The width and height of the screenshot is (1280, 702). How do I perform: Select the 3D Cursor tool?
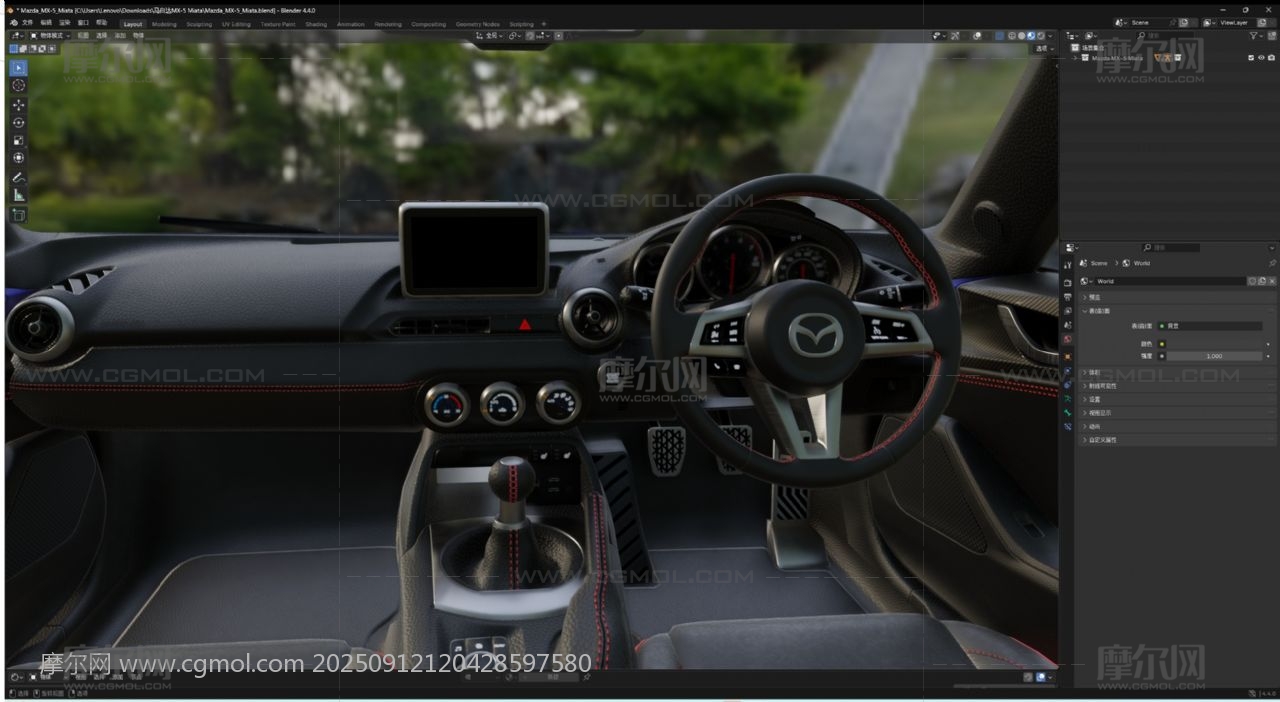[19, 86]
